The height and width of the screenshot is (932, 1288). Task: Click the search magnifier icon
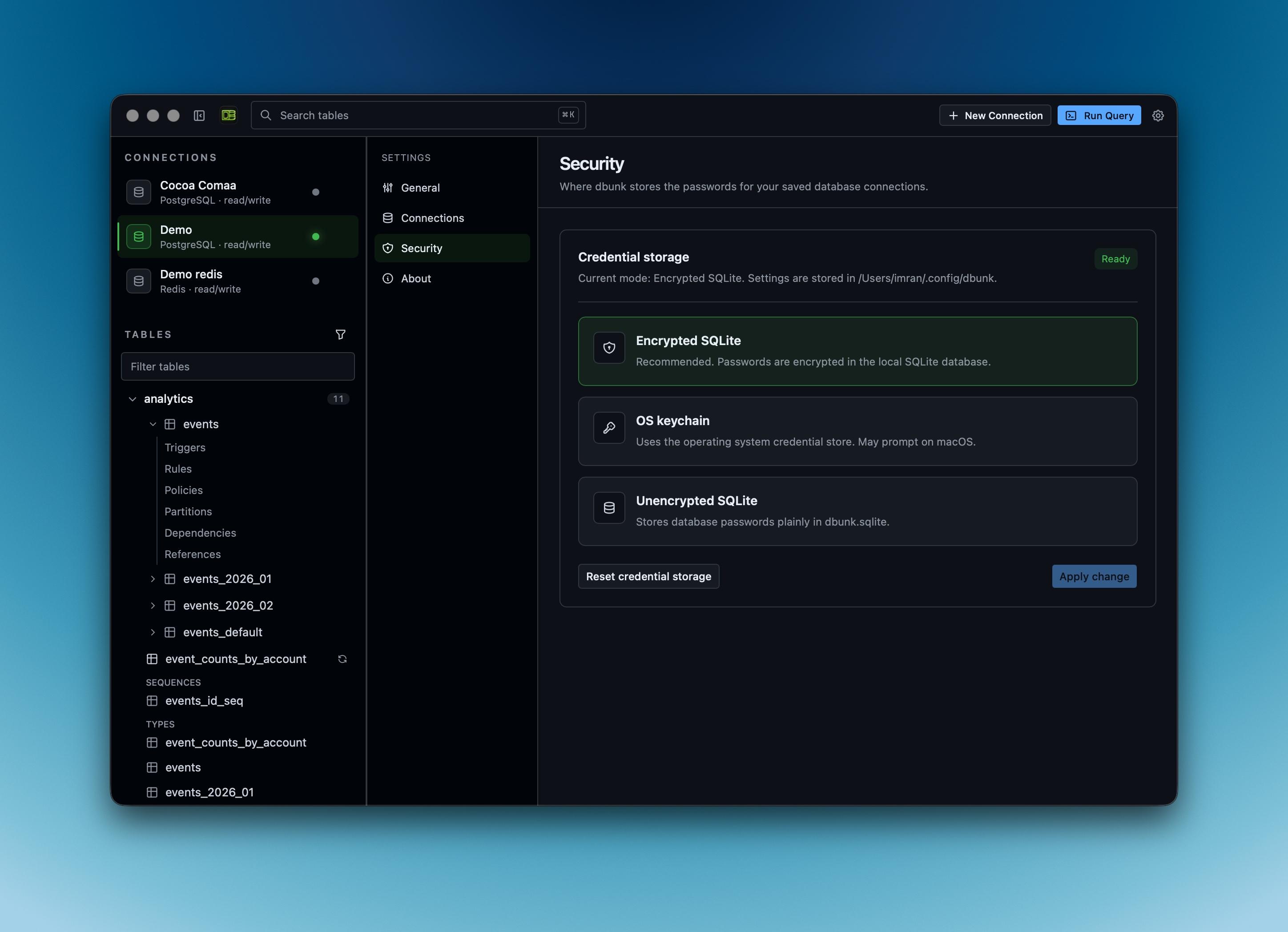tap(265, 115)
